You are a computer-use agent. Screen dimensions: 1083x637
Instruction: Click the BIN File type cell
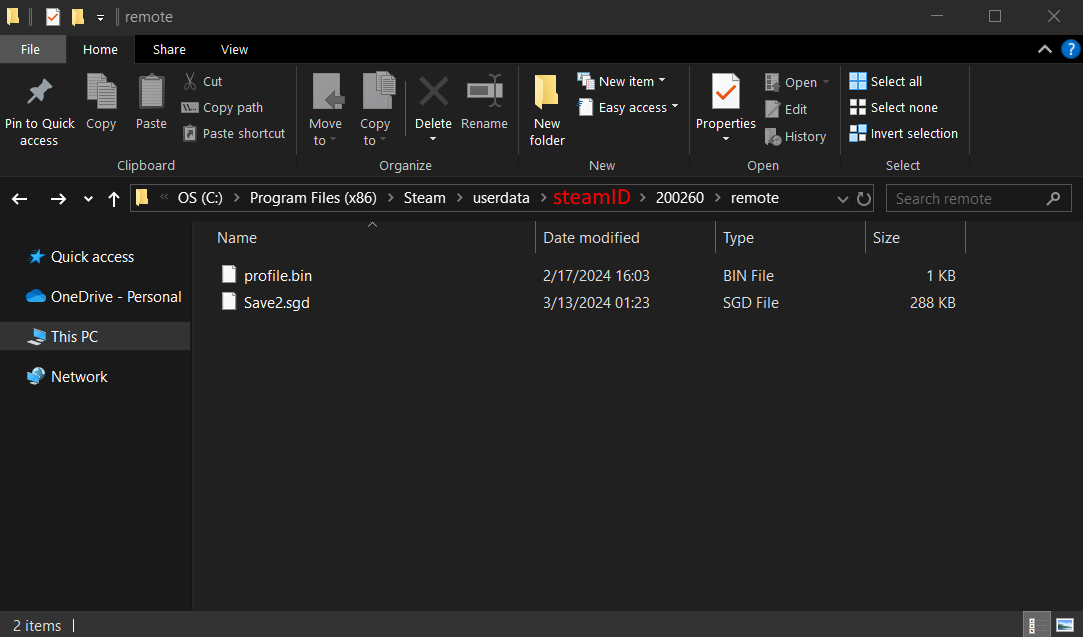[748, 276]
